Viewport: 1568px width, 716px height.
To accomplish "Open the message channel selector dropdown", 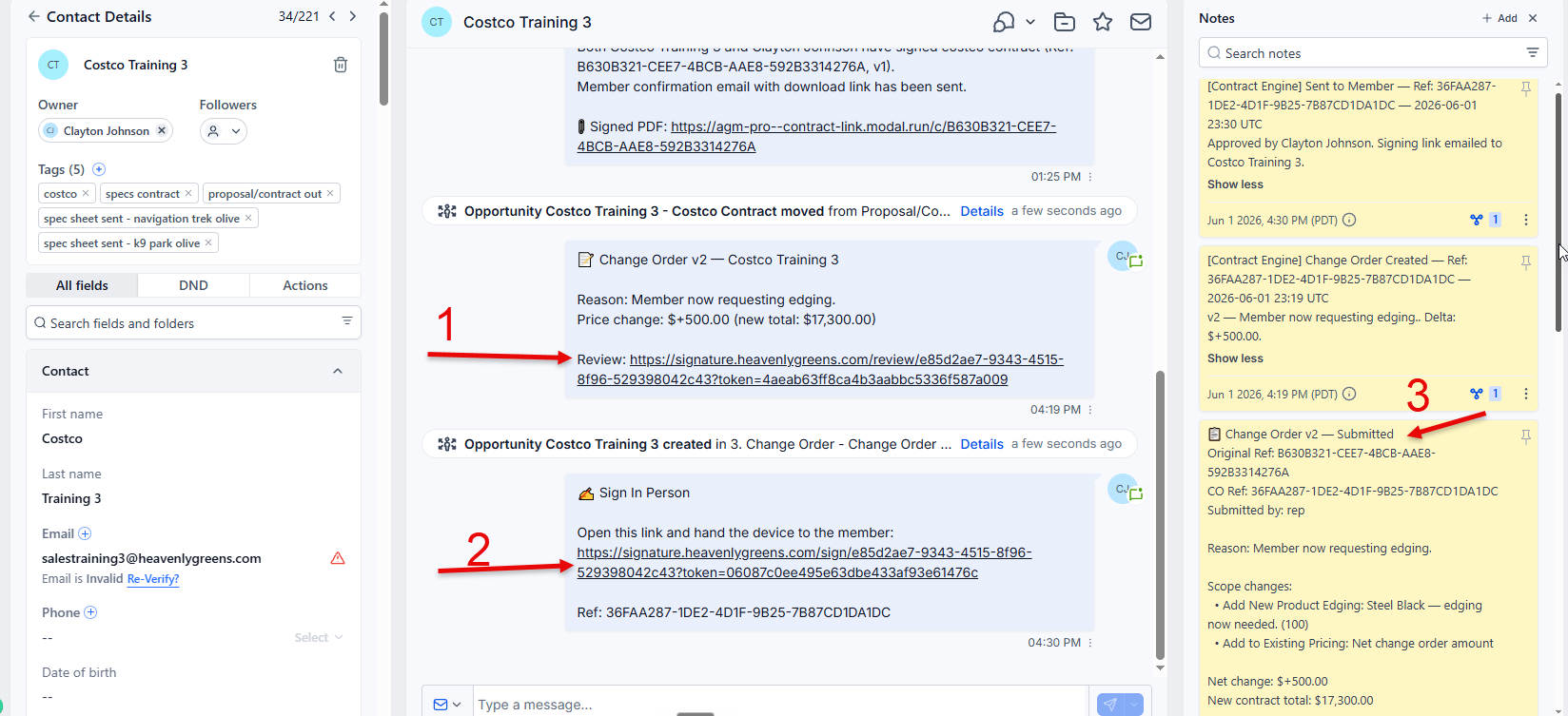I will [x=447, y=705].
